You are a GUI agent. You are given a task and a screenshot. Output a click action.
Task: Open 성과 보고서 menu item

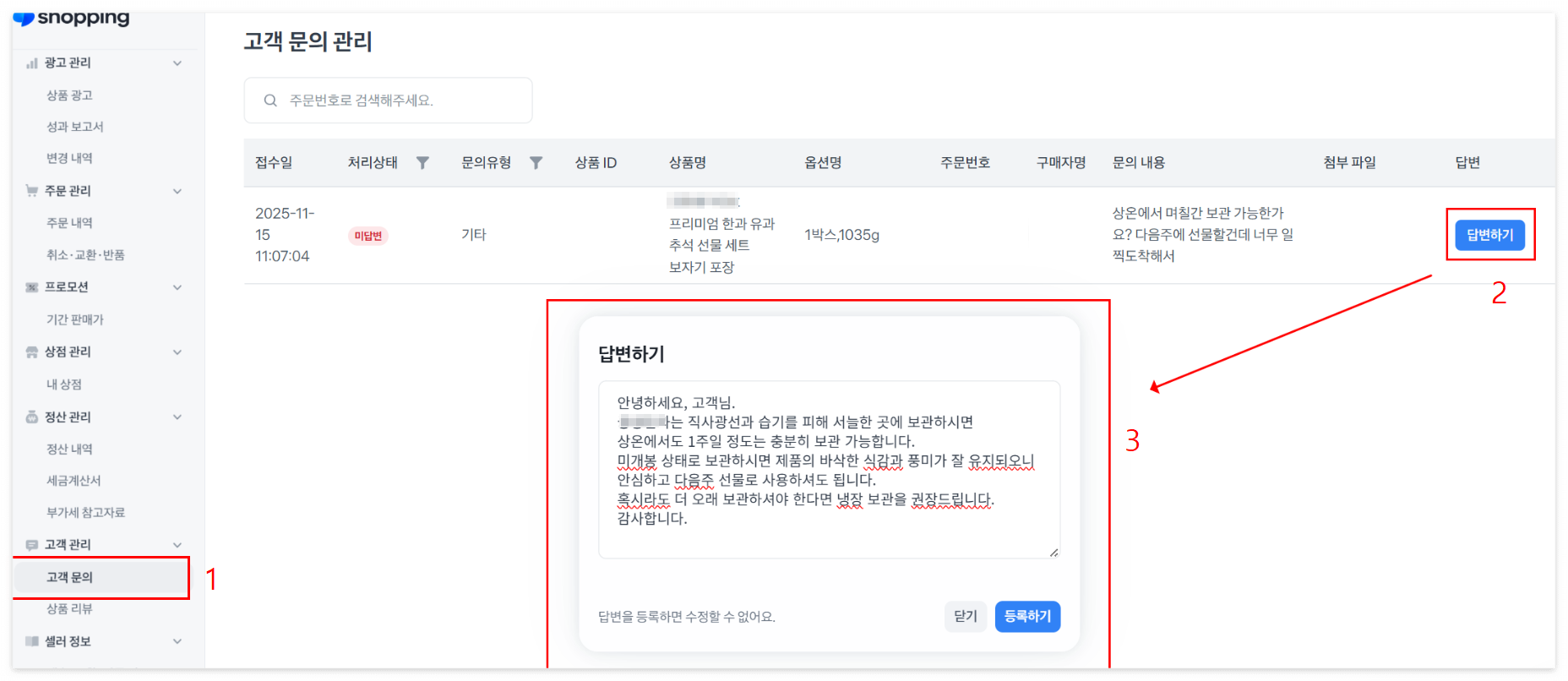[74, 127]
